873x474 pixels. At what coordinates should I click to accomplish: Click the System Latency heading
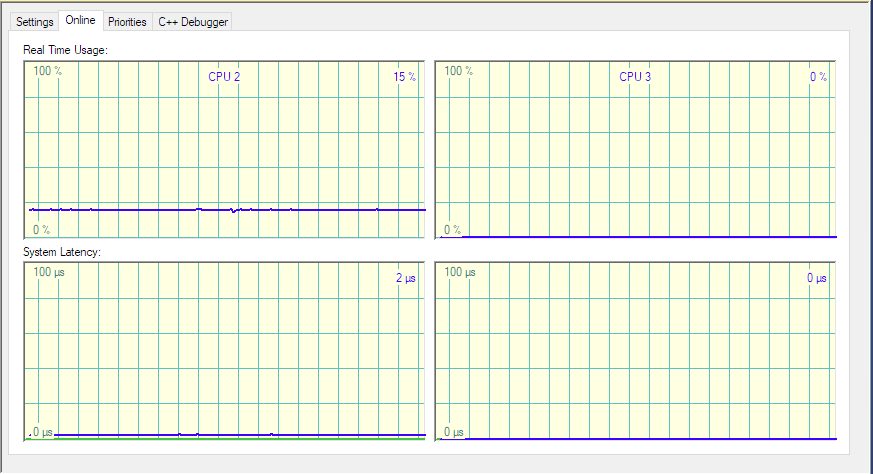coord(62,252)
